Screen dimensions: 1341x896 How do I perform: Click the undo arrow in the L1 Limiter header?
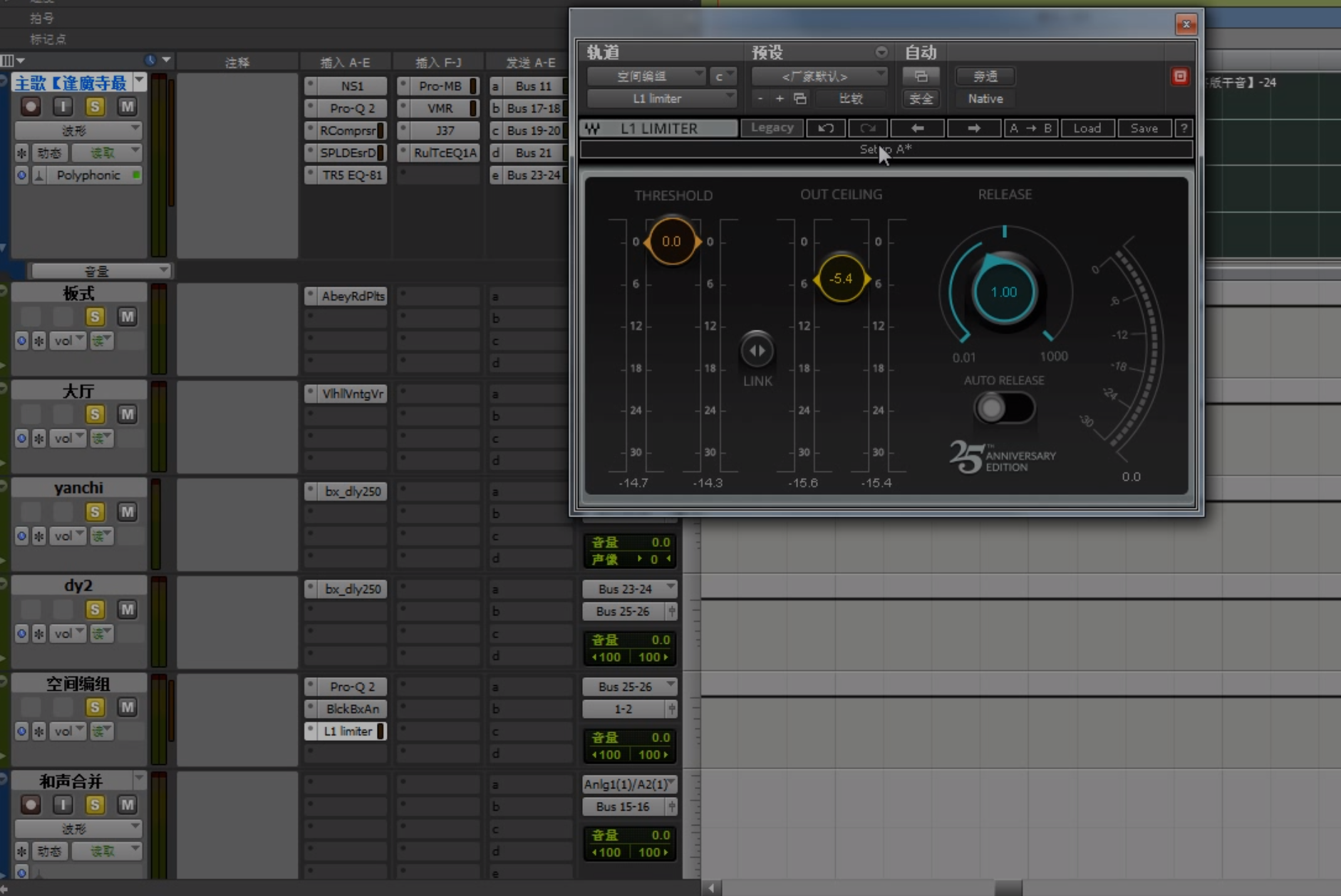pos(825,128)
